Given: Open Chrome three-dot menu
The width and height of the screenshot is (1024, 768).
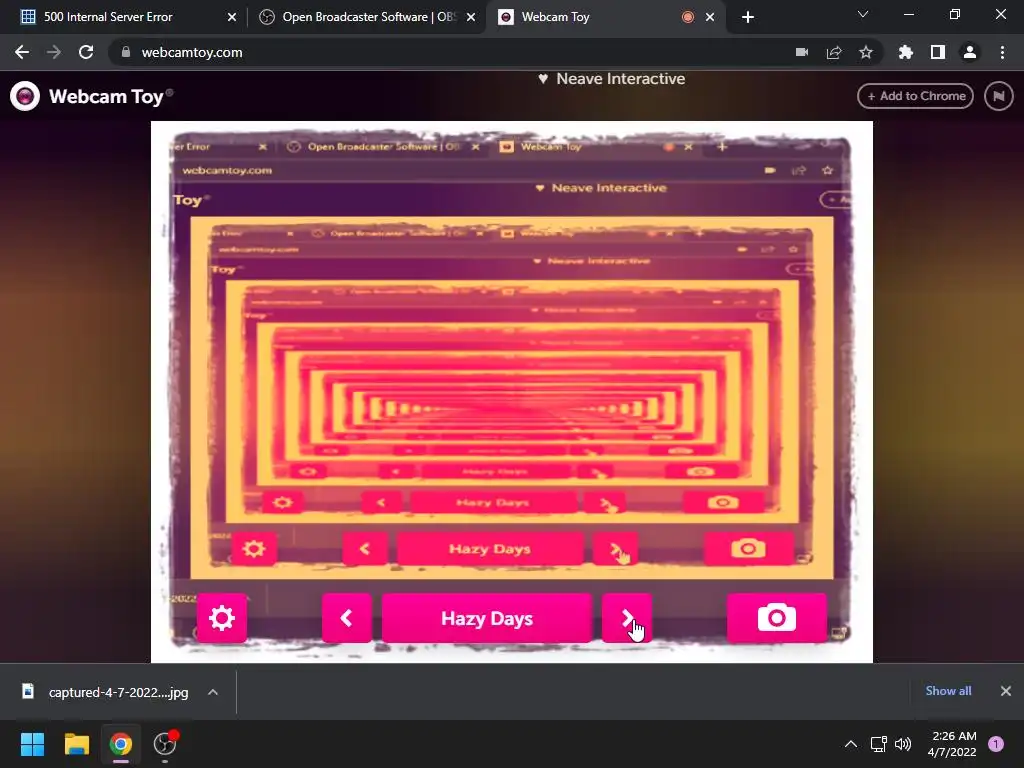Looking at the screenshot, I should 1002,52.
